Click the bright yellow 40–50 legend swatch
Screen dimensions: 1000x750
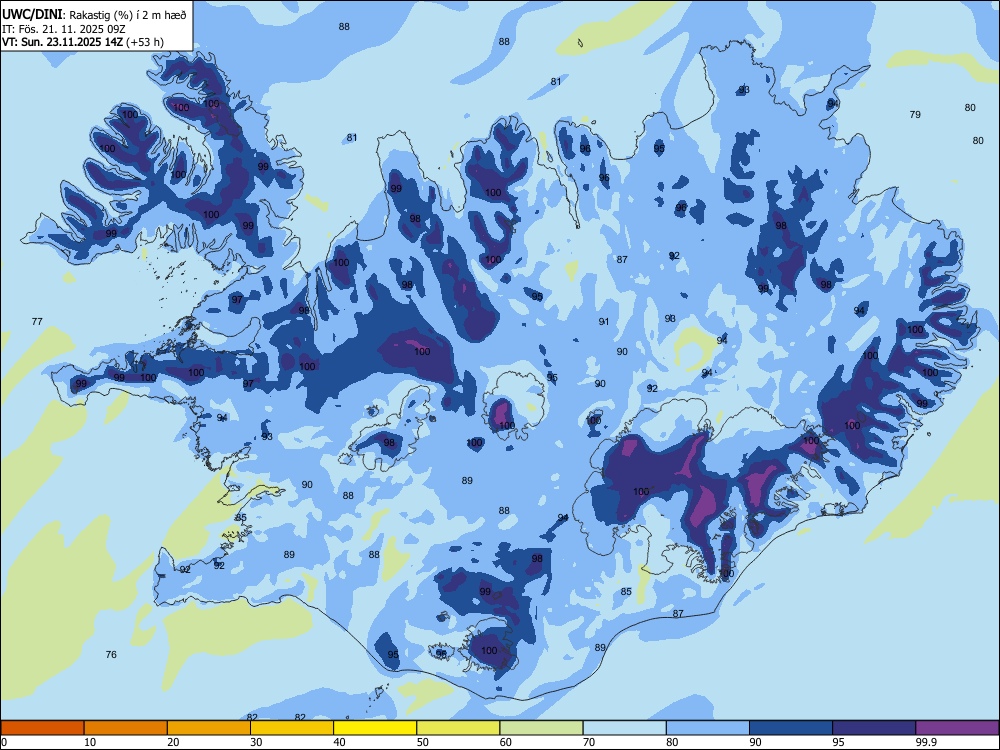[x=375, y=728]
